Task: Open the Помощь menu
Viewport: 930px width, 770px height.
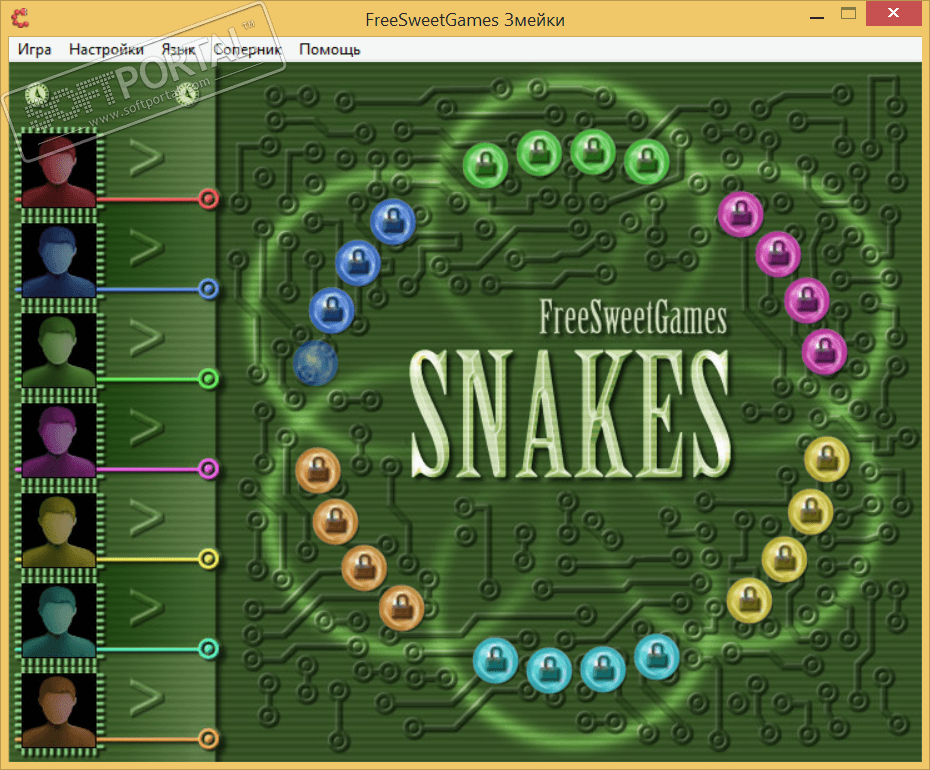Action: [x=330, y=49]
